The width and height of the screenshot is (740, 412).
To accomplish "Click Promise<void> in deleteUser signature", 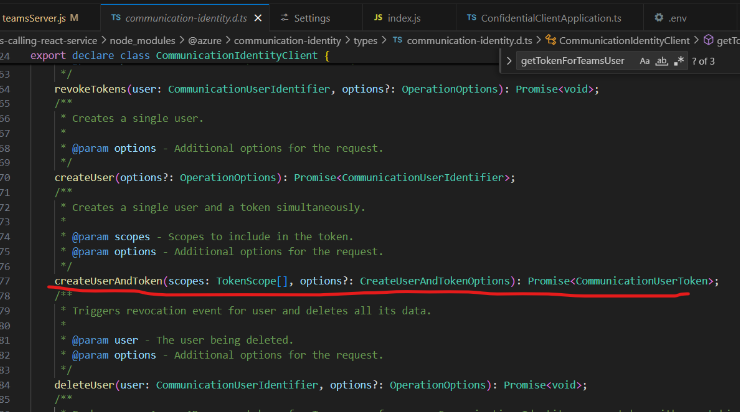I will [x=542, y=385].
